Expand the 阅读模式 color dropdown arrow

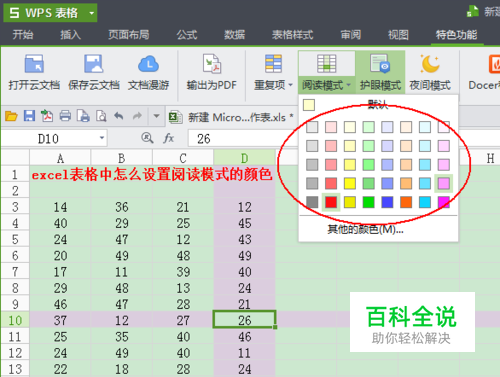coord(349,85)
